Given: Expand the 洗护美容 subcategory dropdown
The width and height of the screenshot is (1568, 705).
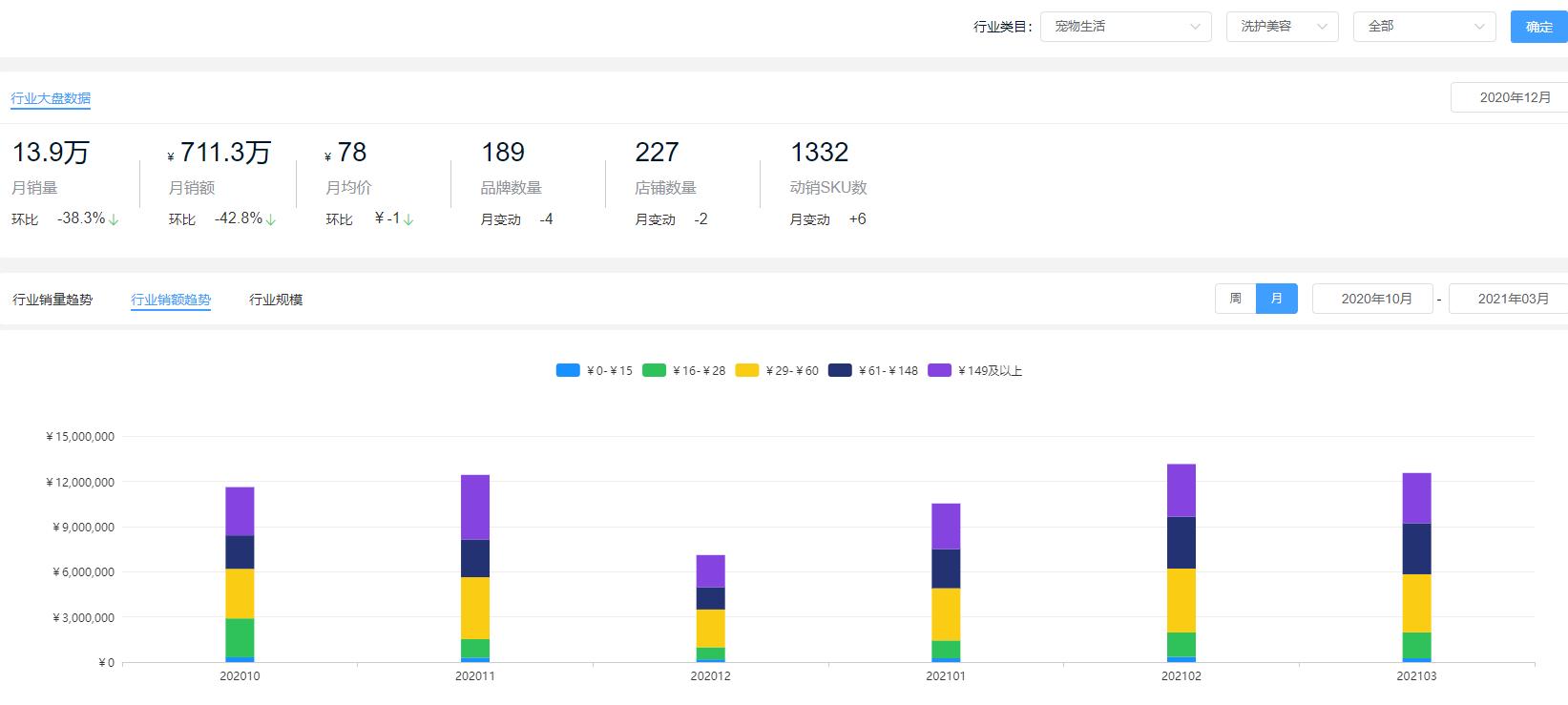Looking at the screenshot, I should pyautogui.click(x=1283, y=27).
